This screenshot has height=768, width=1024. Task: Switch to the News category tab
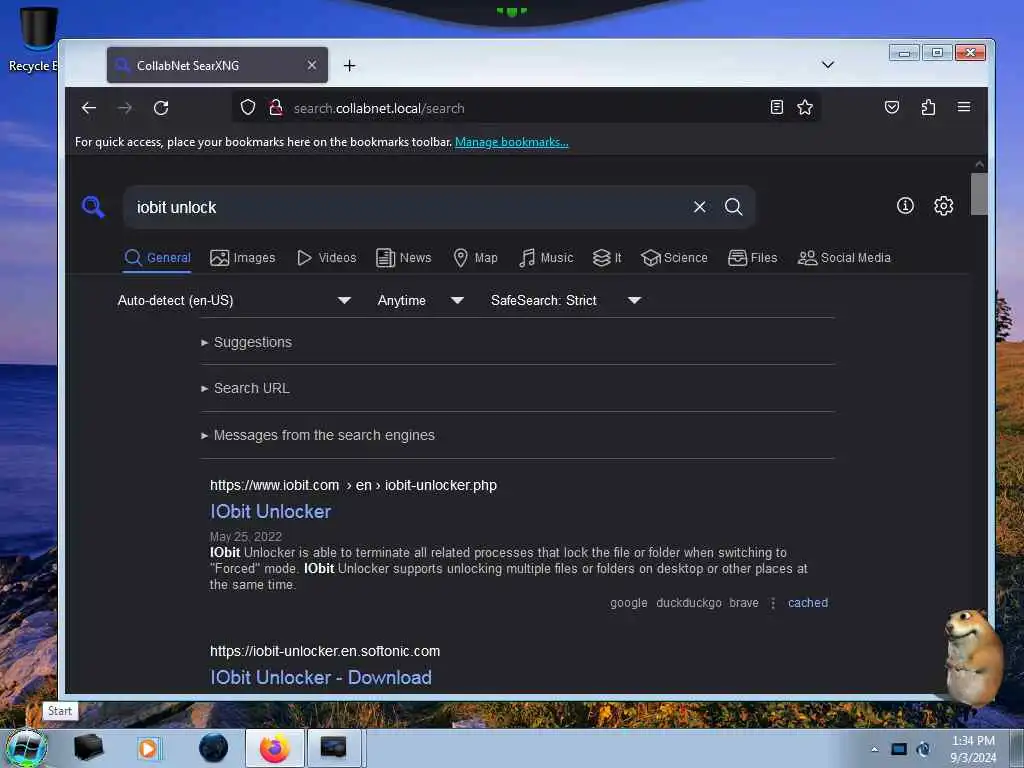[x=404, y=258]
